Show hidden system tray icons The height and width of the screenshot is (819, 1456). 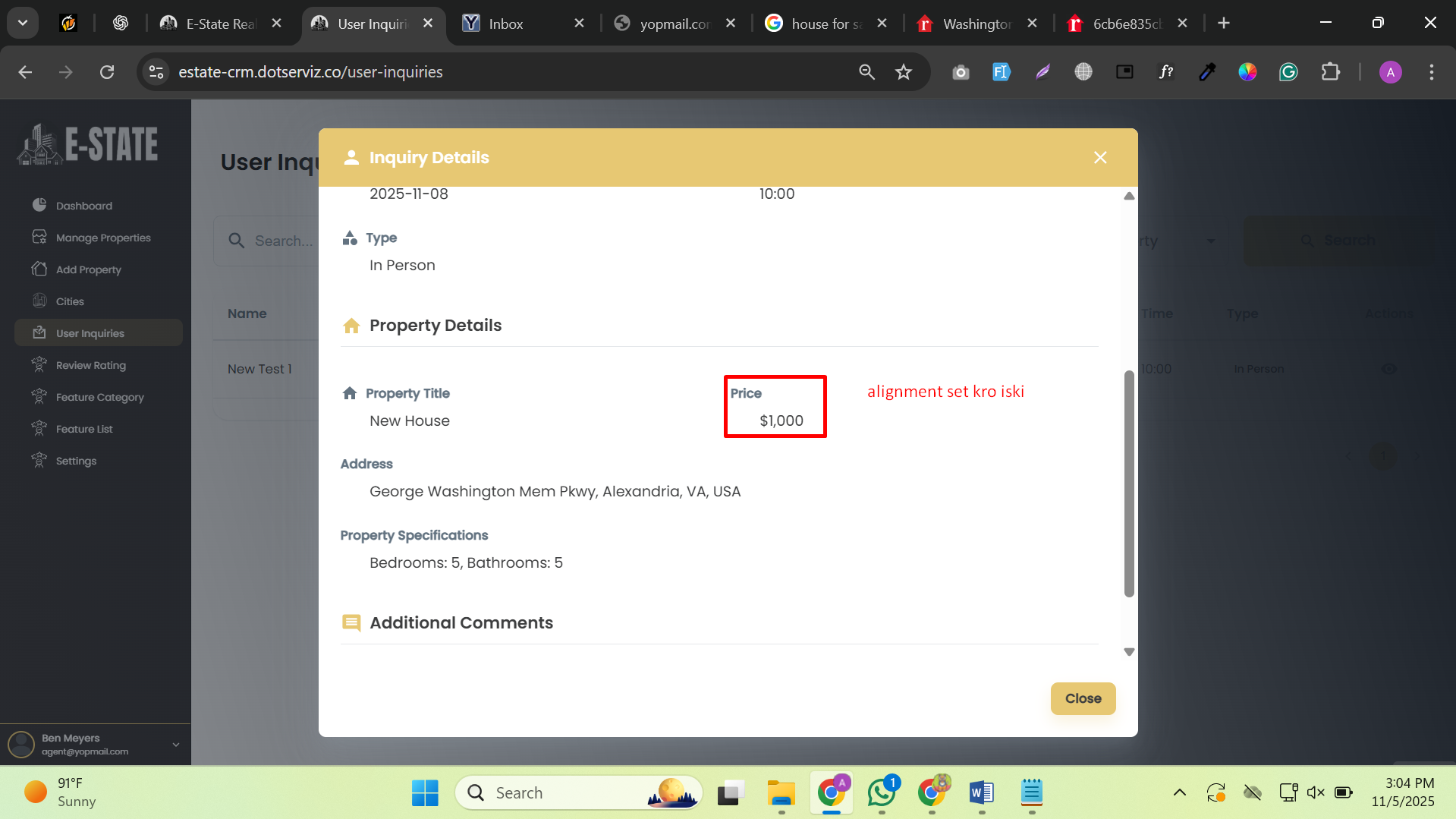1179,792
